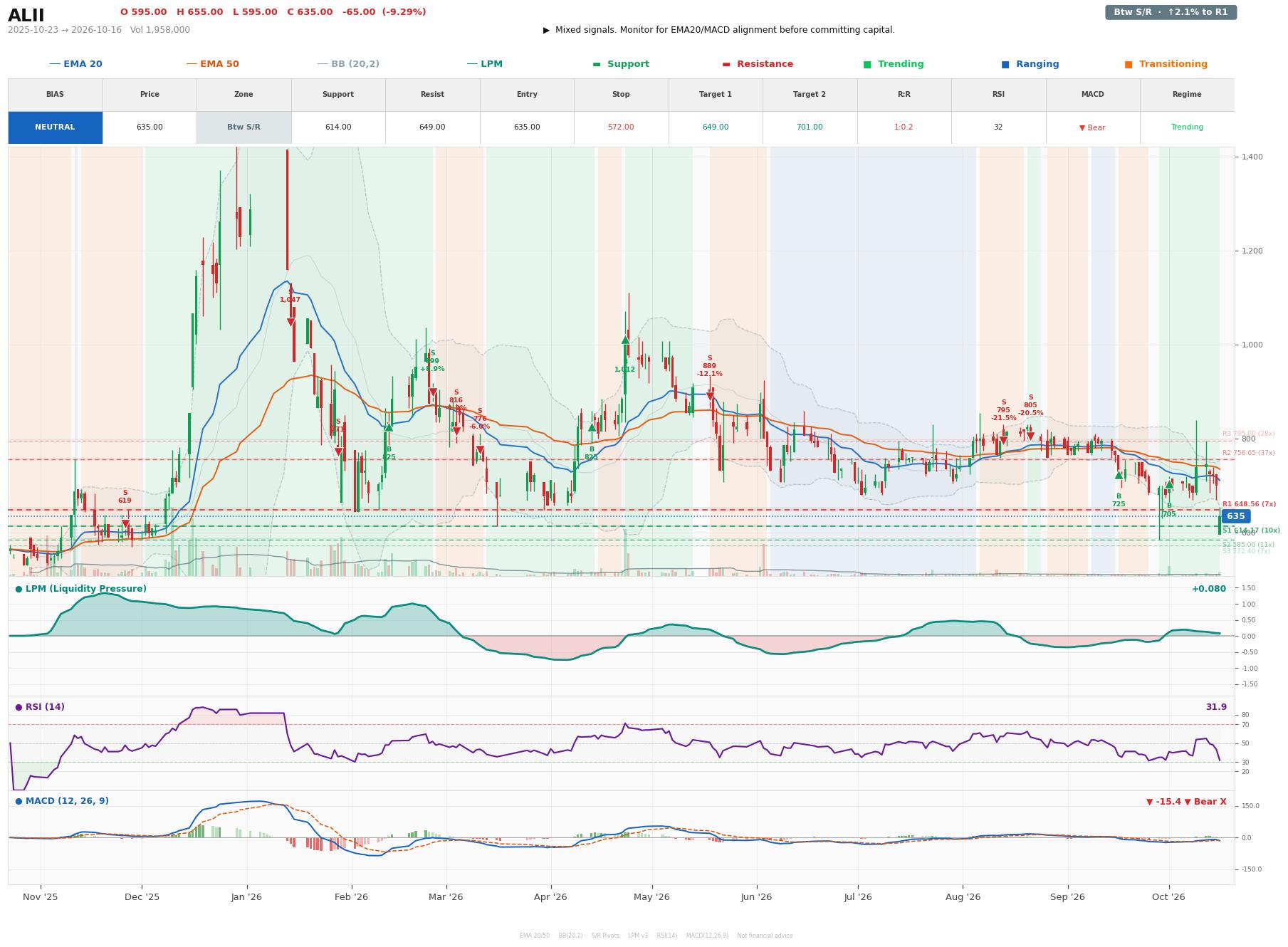Click the green Trending regime value cell
Viewport: 1288px width, 947px height.
coord(1187,127)
